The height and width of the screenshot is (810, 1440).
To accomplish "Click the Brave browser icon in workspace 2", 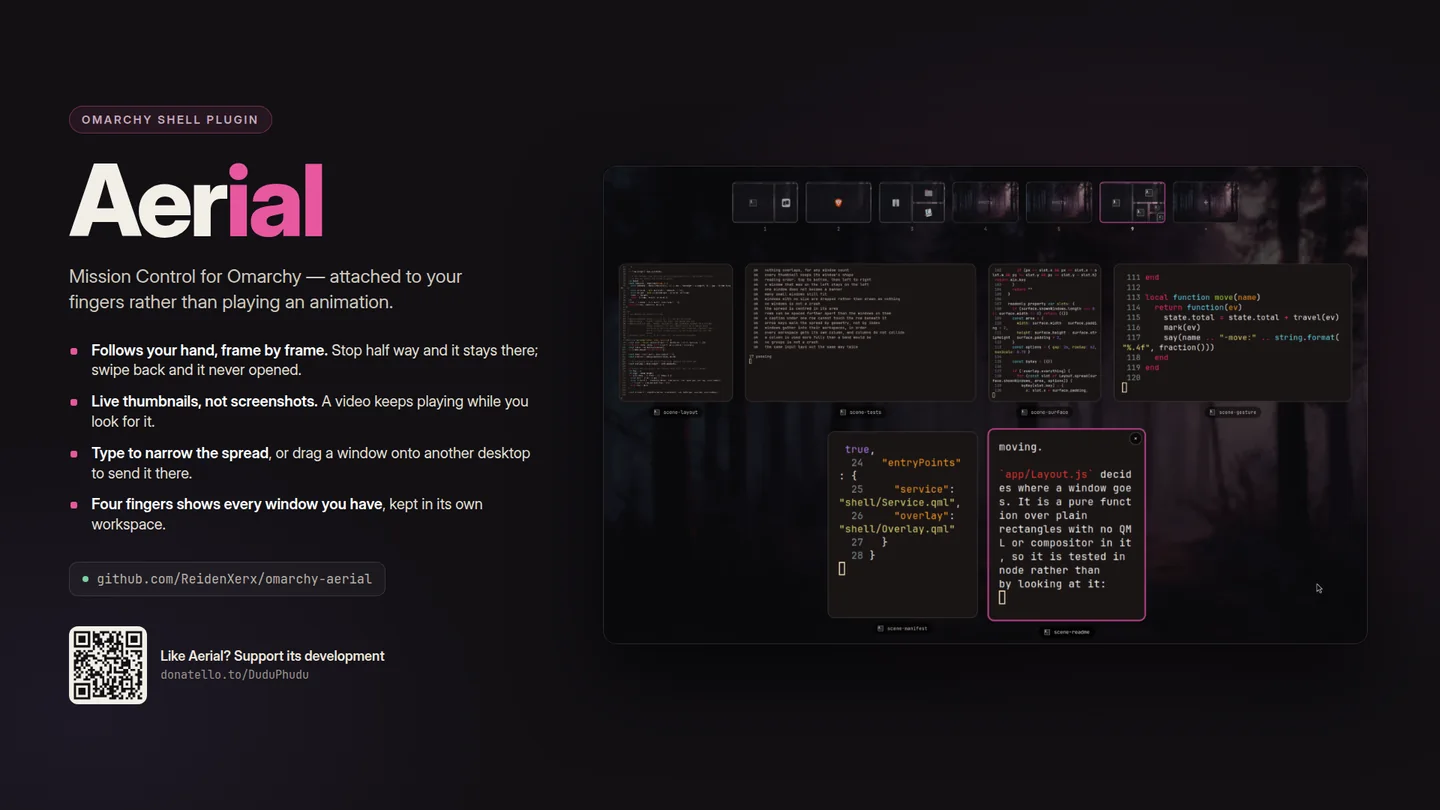I will [838, 203].
